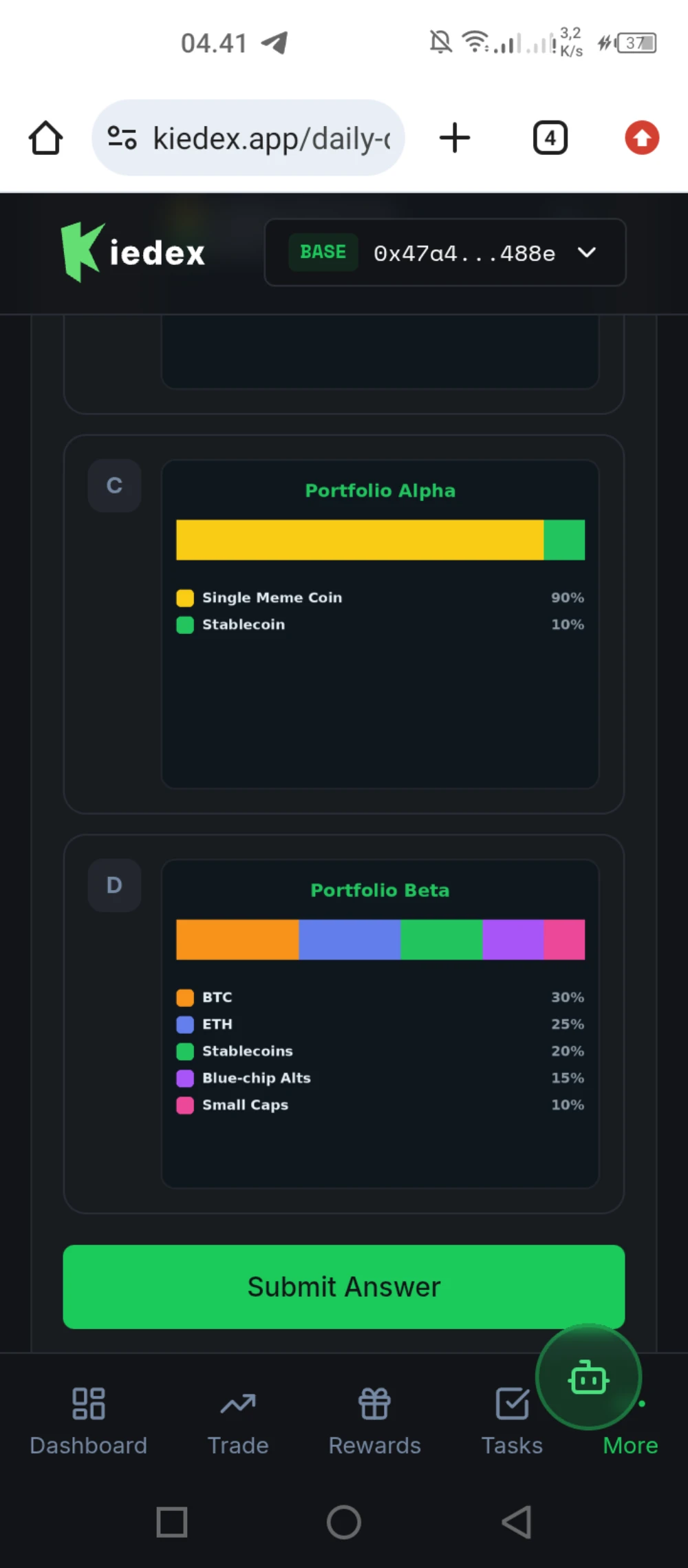Open a new tab with plus icon
The height and width of the screenshot is (1568, 688).
pyautogui.click(x=455, y=138)
